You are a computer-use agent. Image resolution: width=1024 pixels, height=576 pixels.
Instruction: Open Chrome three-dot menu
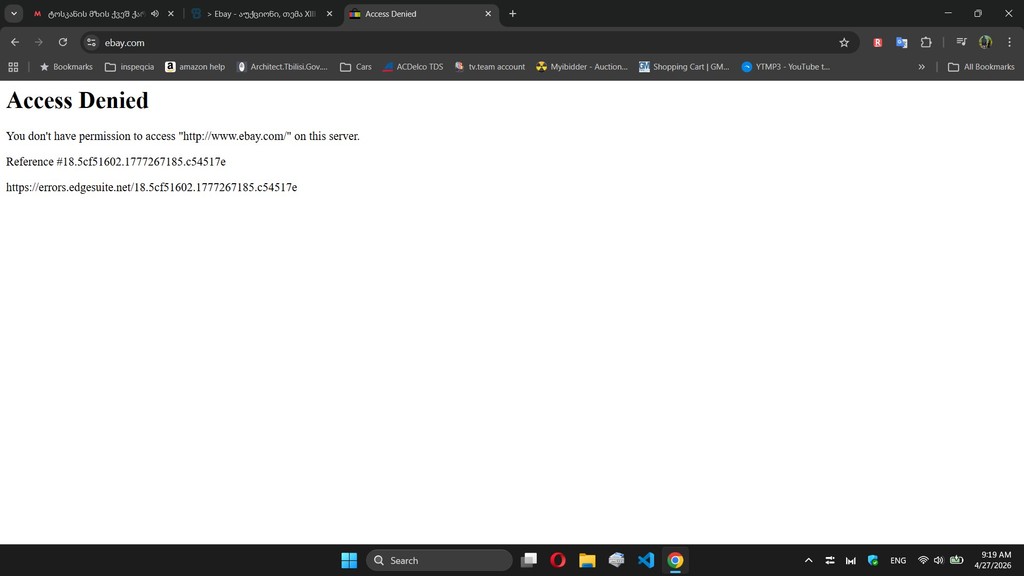pyautogui.click(x=1010, y=42)
